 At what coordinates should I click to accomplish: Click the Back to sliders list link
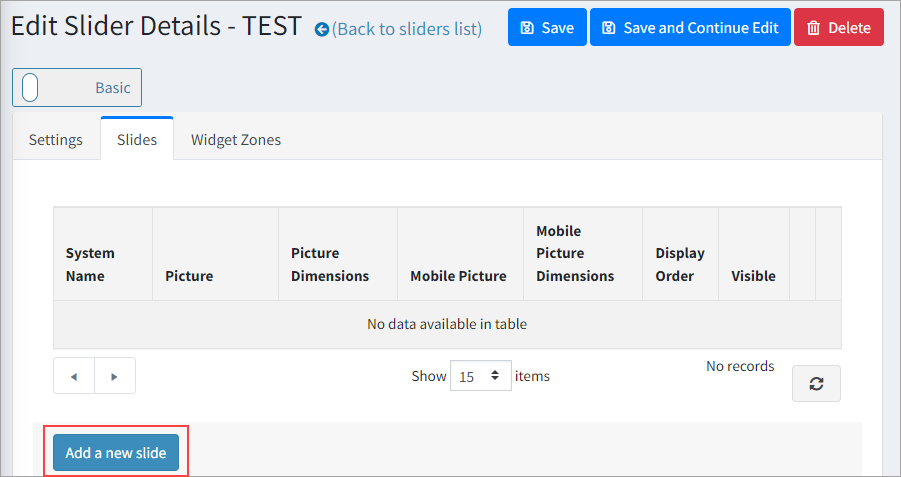coord(398,29)
